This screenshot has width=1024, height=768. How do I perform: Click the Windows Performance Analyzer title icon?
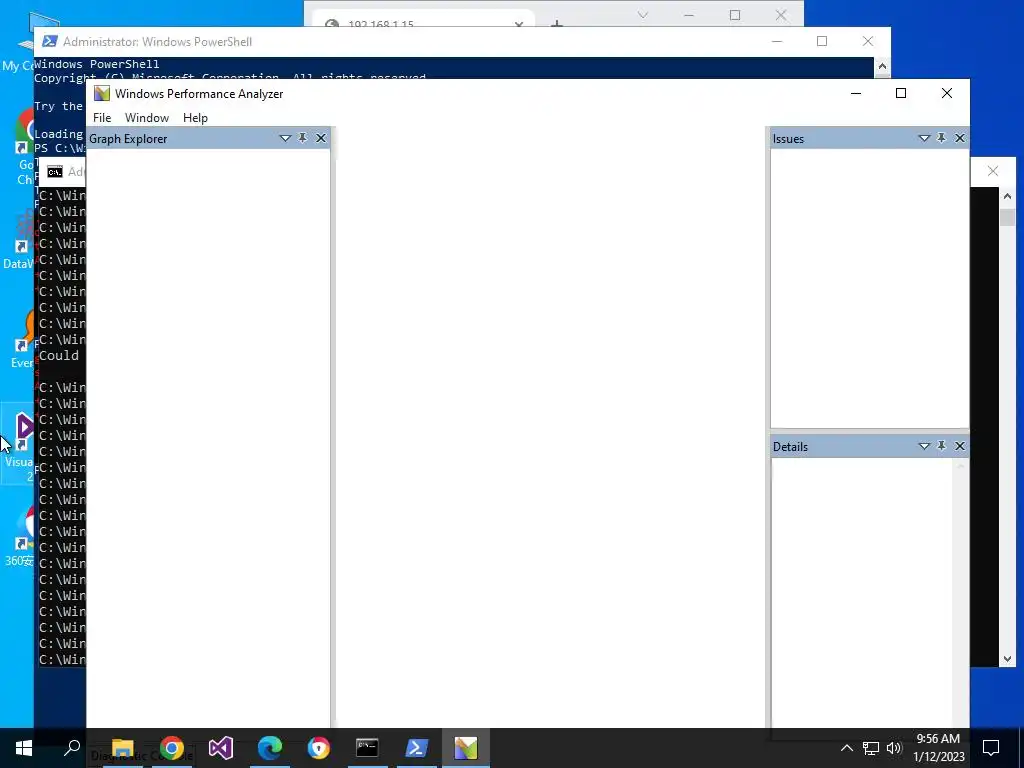(102, 93)
